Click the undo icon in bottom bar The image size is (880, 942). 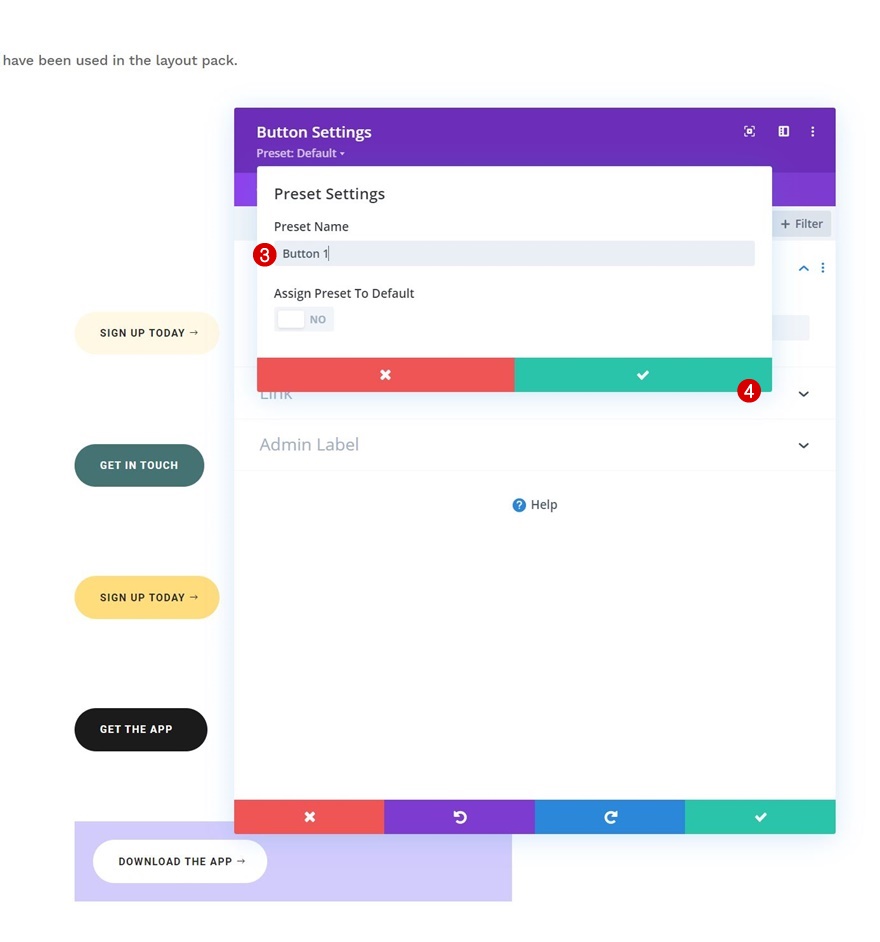(459, 817)
